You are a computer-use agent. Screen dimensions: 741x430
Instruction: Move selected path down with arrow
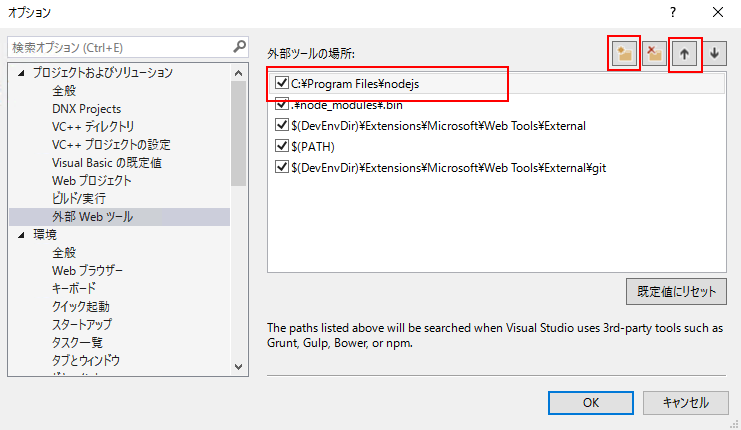tap(715, 53)
